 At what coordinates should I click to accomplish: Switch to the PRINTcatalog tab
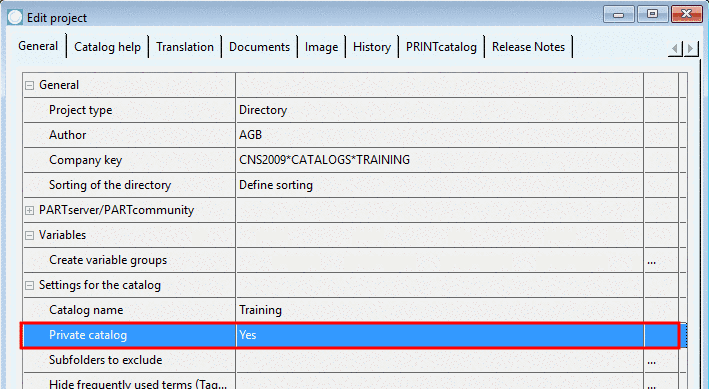pyautogui.click(x=441, y=47)
